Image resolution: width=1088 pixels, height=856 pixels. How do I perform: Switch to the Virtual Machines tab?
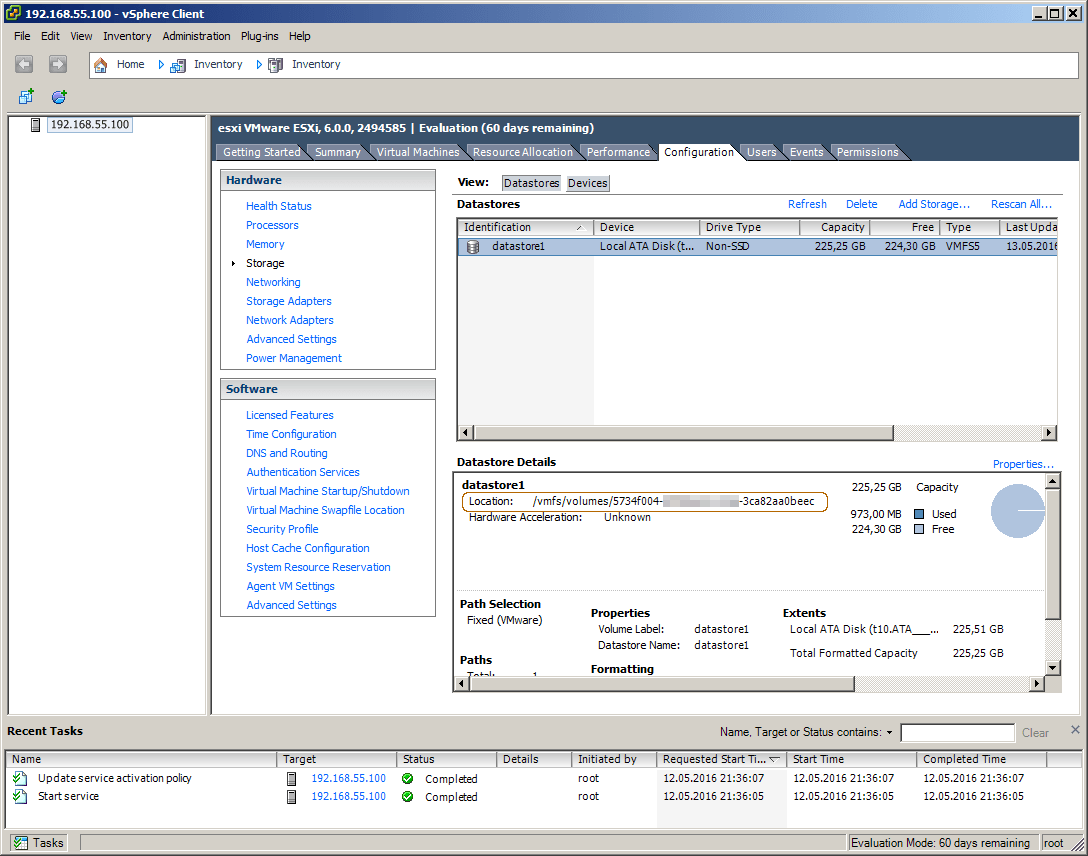point(417,152)
